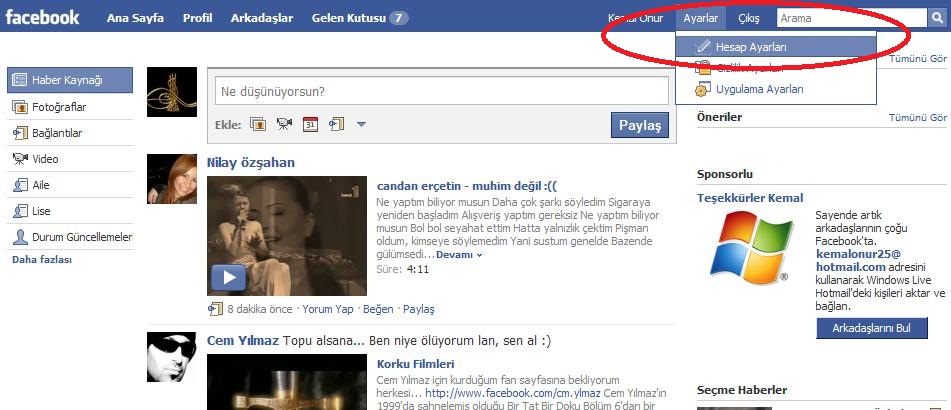Click own profile picture next to status box

pos(172,92)
